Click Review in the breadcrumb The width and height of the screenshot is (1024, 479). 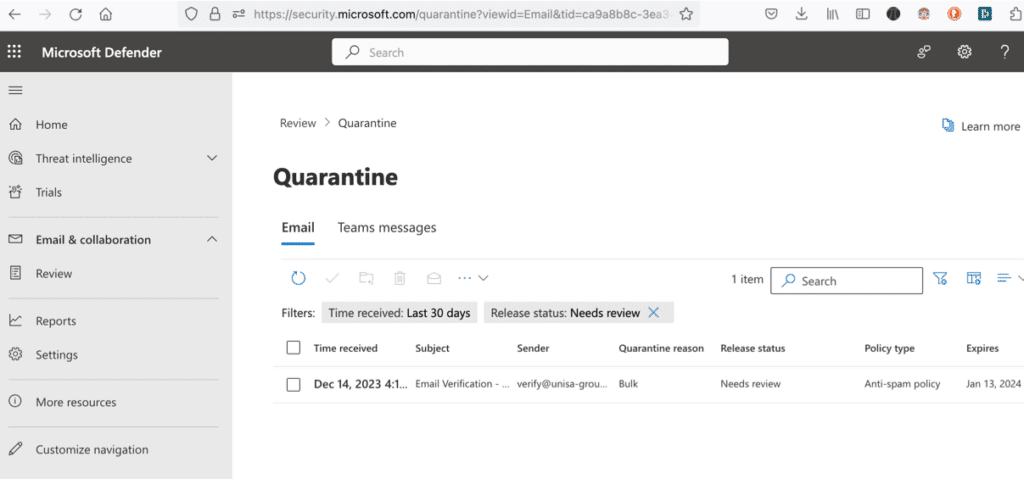click(x=297, y=123)
